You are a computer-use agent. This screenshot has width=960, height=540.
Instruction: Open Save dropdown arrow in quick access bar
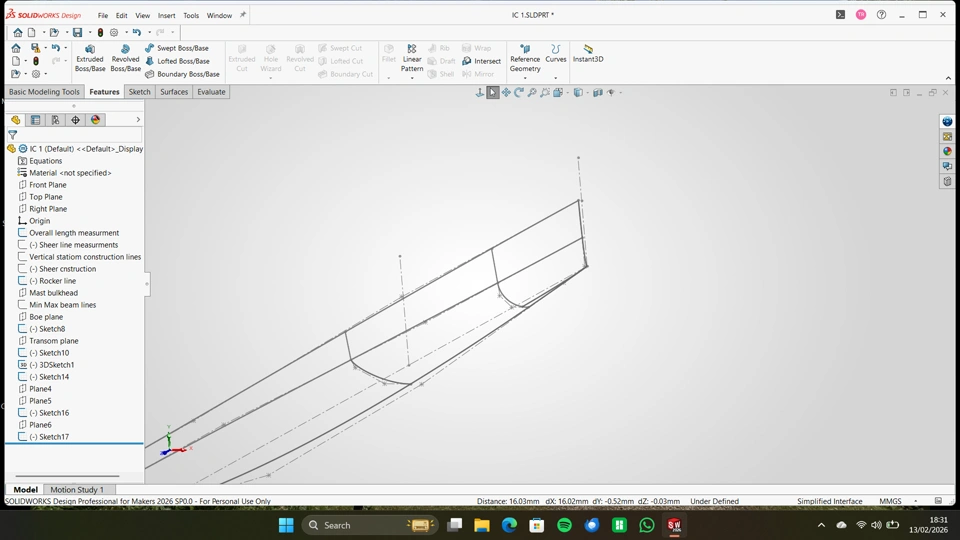tap(89, 32)
